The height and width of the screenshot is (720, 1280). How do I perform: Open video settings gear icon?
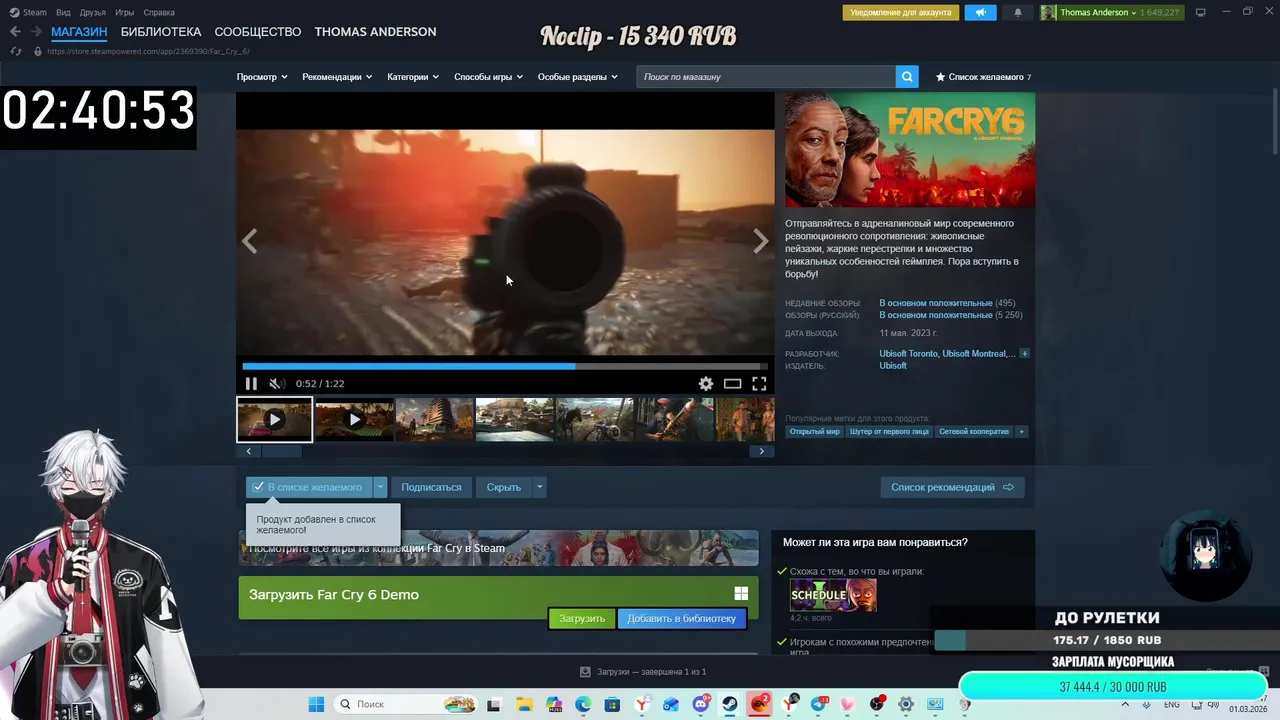point(706,384)
